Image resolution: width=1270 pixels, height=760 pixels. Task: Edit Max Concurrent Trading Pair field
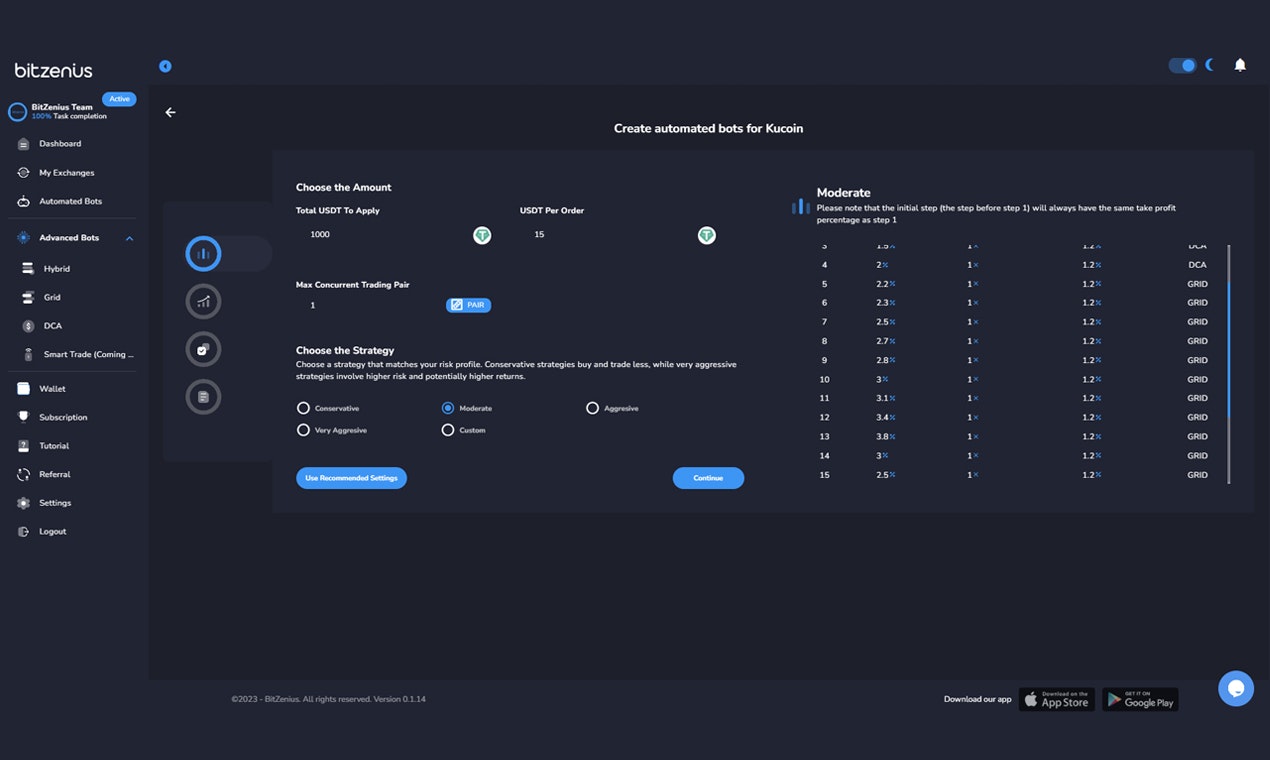click(369, 305)
